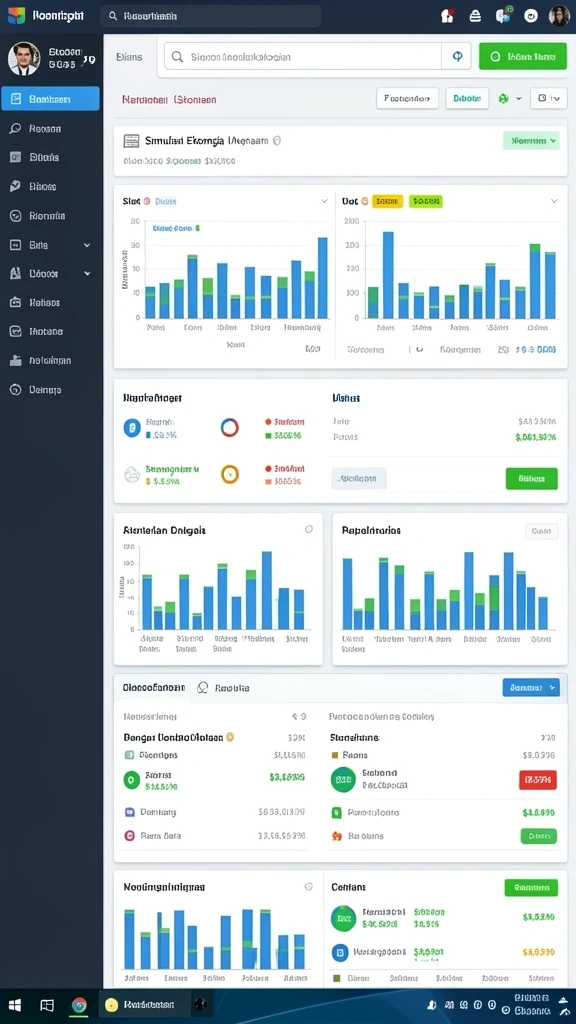Click the green button at the stats card's bottom right
The image size is (576, 1024).
[x=532, y=478]
